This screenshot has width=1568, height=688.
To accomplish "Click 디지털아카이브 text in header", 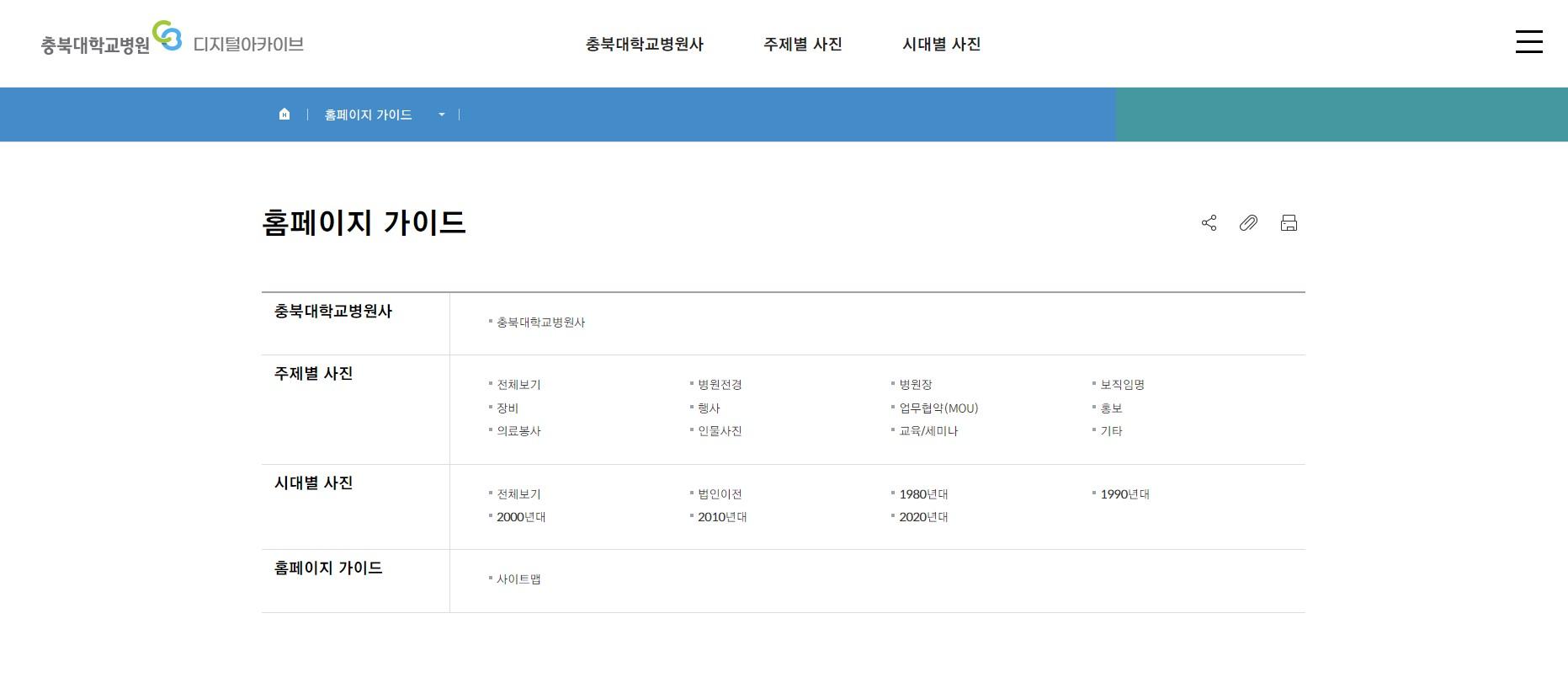I will (x=248, y=45).
